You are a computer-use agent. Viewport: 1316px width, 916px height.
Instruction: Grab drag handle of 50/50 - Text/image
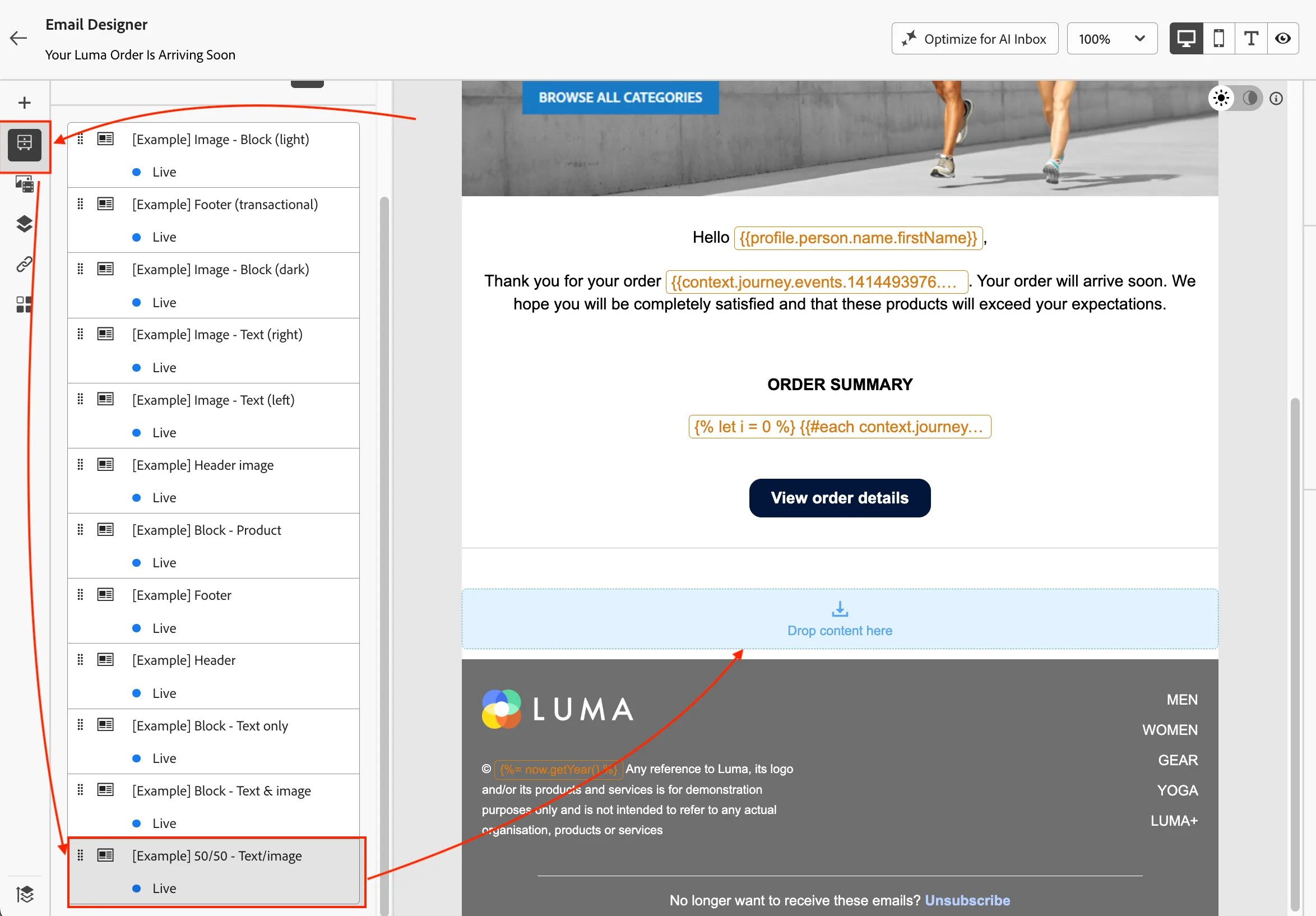[80, 855]
